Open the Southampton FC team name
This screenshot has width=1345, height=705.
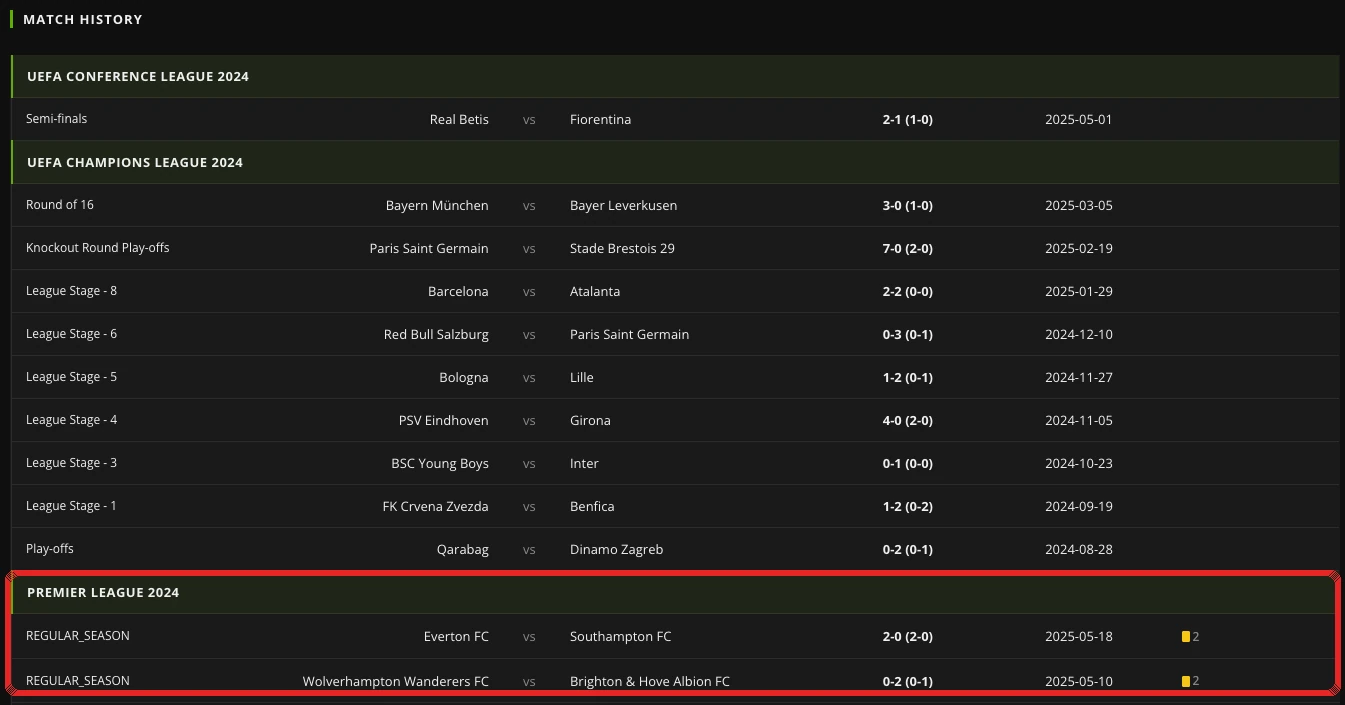coord(621,636)
